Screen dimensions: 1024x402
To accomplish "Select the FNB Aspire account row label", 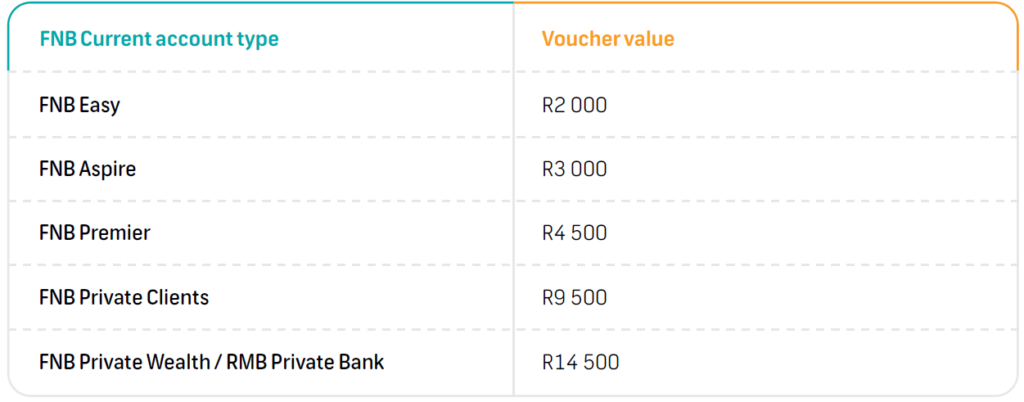I will [x=87, y=169].
